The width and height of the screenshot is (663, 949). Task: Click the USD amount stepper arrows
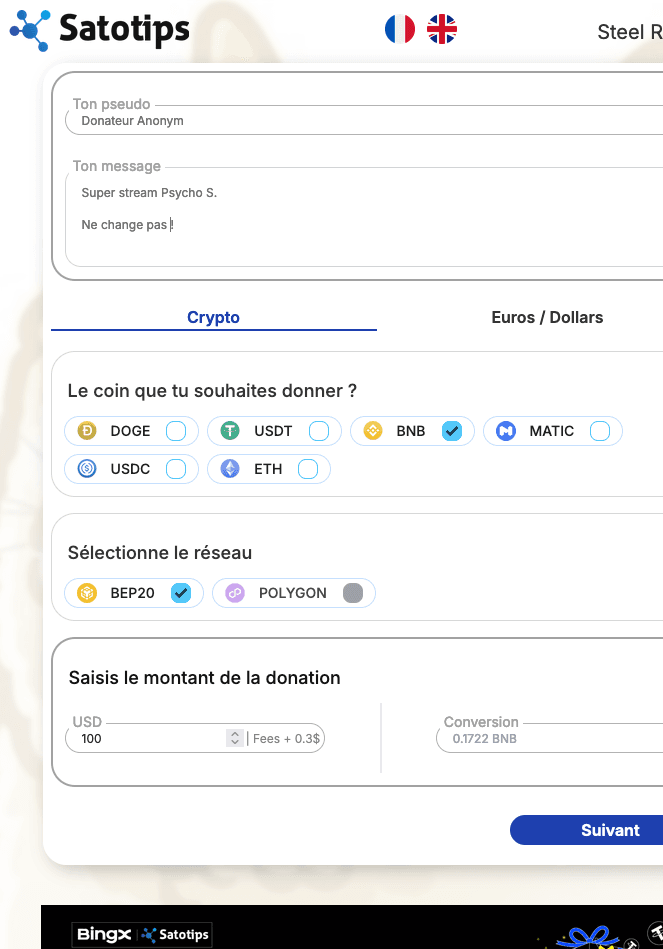(x=235, y=738)
